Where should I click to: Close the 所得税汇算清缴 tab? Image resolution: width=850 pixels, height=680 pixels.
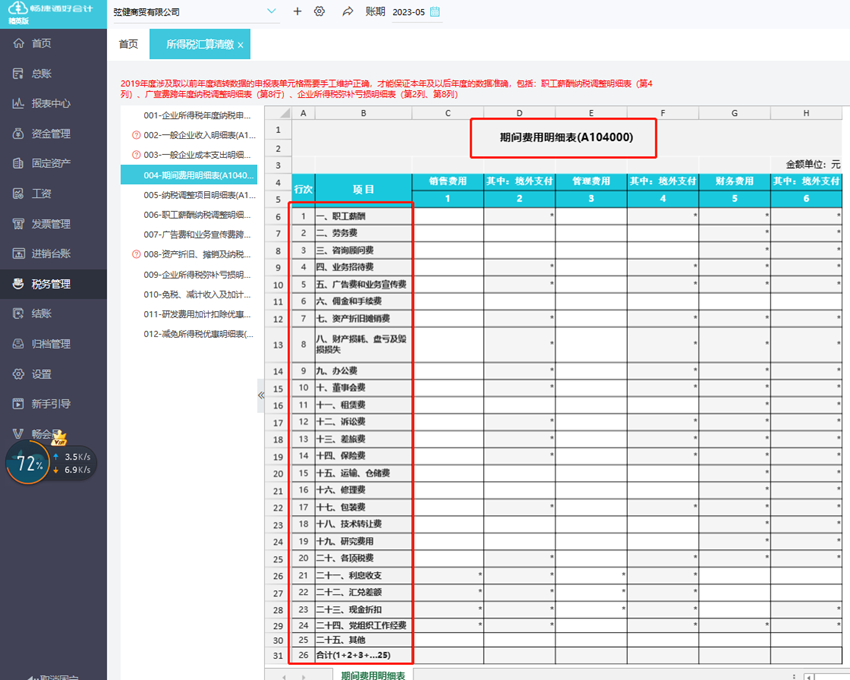pyautogui.click(x=240, y=45)
